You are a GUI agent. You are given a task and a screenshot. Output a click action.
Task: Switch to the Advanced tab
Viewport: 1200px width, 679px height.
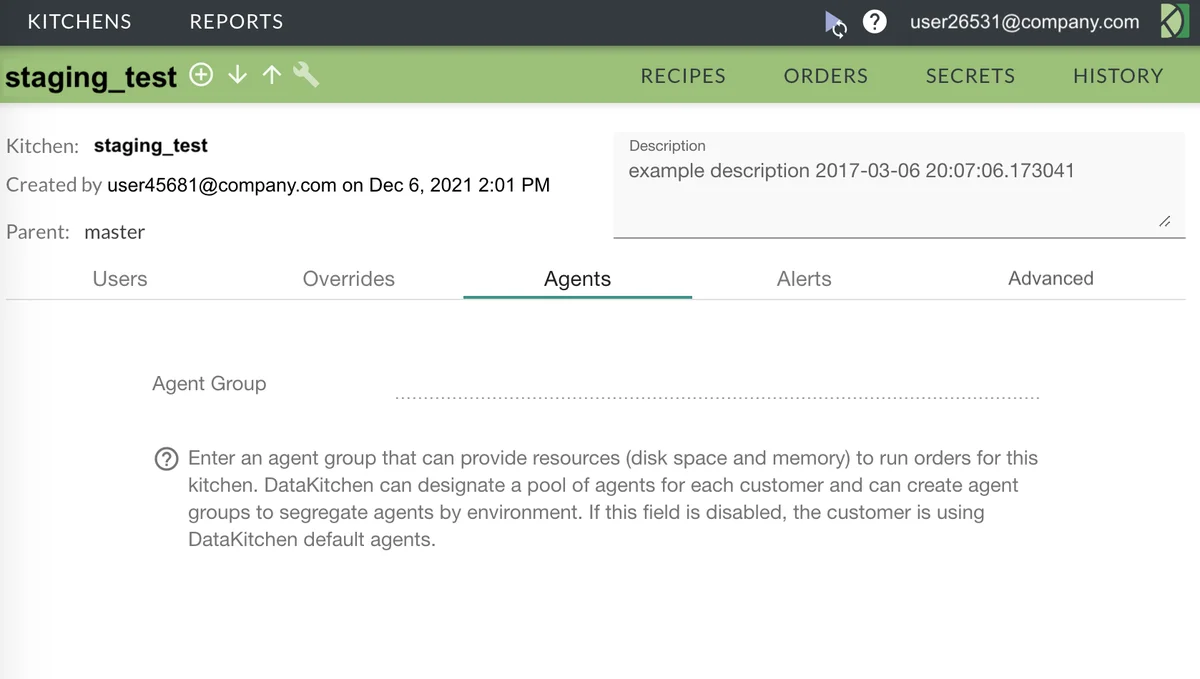pyautogui.click(x=1050, y=279)
